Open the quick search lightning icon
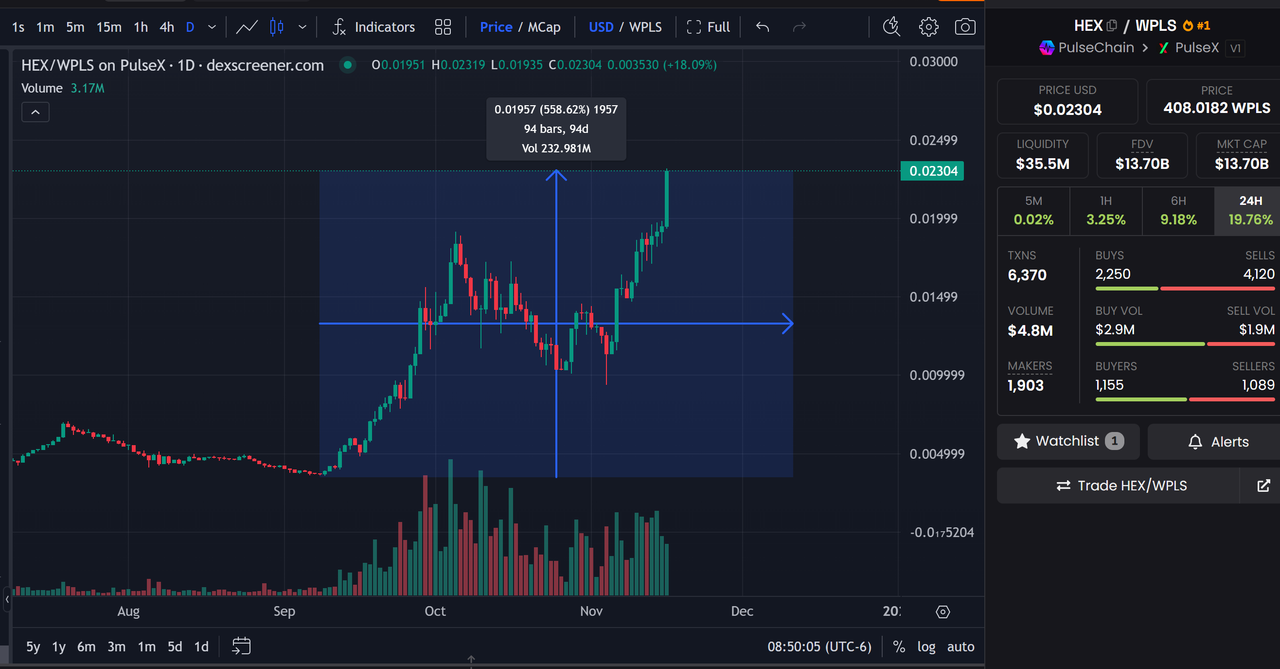Viewport: 1280px width, 669px height. click(891, 27)
